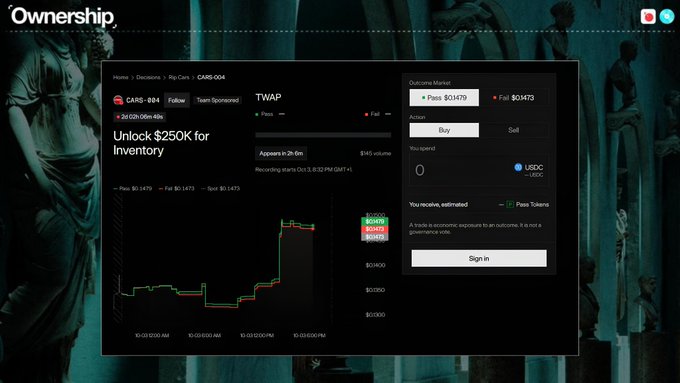Click the $0.1400 axis label

tap(375, 265)
